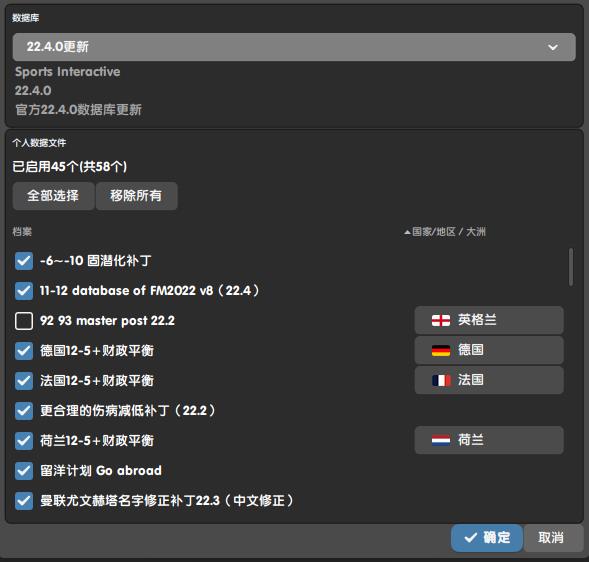The image size is (589, 562).
Task: Click the 11-12 database of FM2022 v8 file name
Action: (x=150, y=291)
